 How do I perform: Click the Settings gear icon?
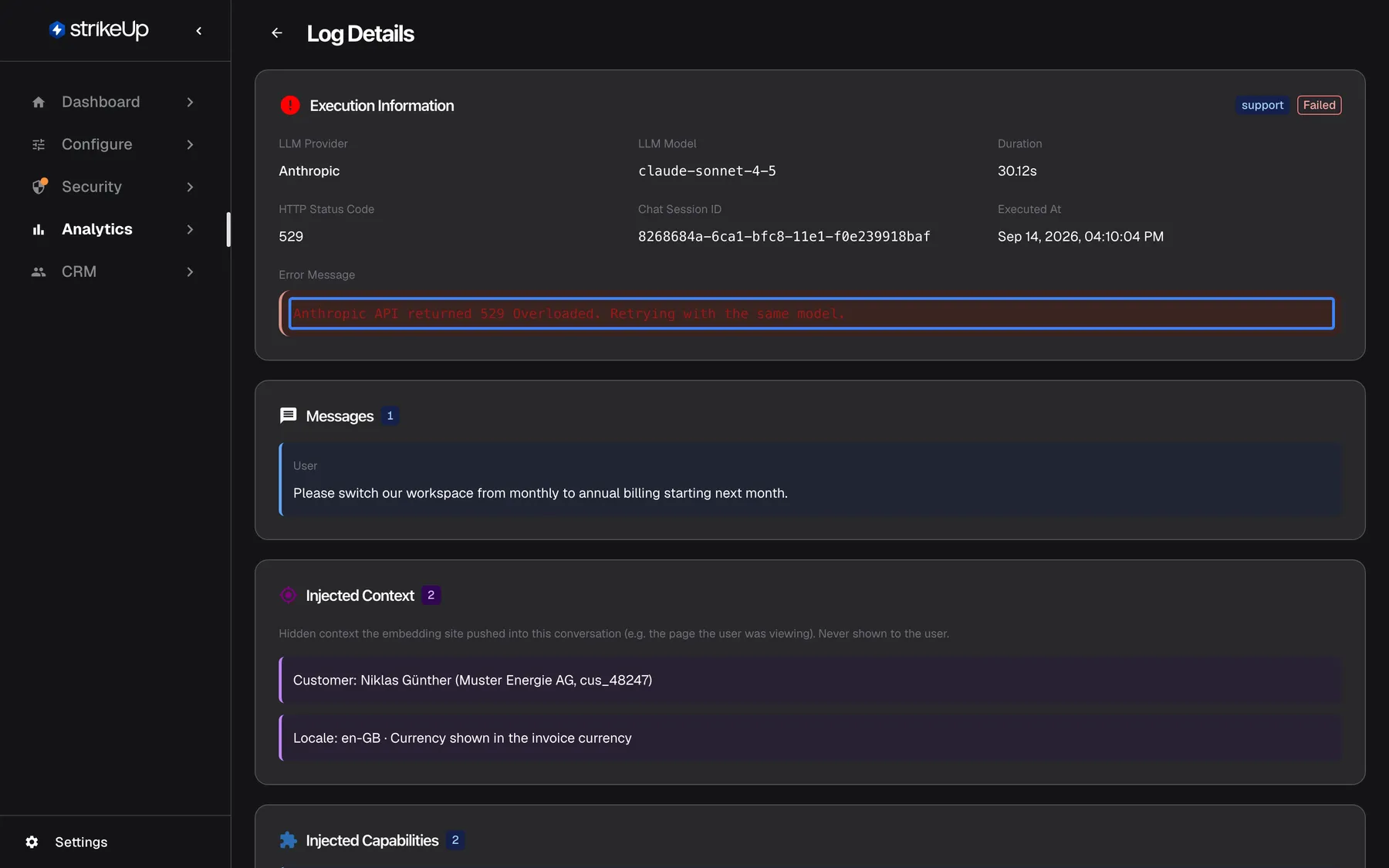pyautogui.click(x=32, y=842)
